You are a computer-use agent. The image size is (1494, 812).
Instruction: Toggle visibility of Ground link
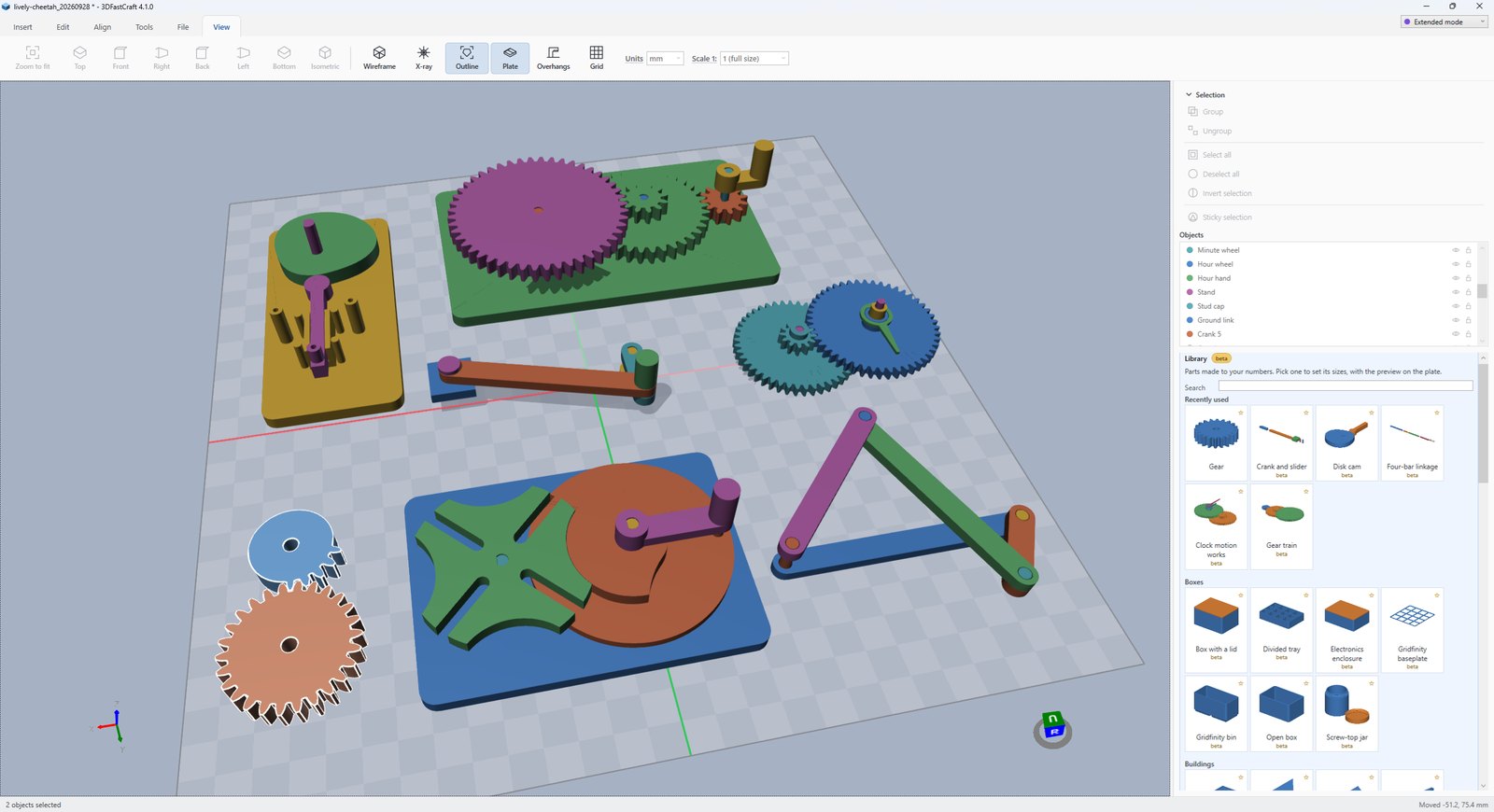[x=1455, y=320]
